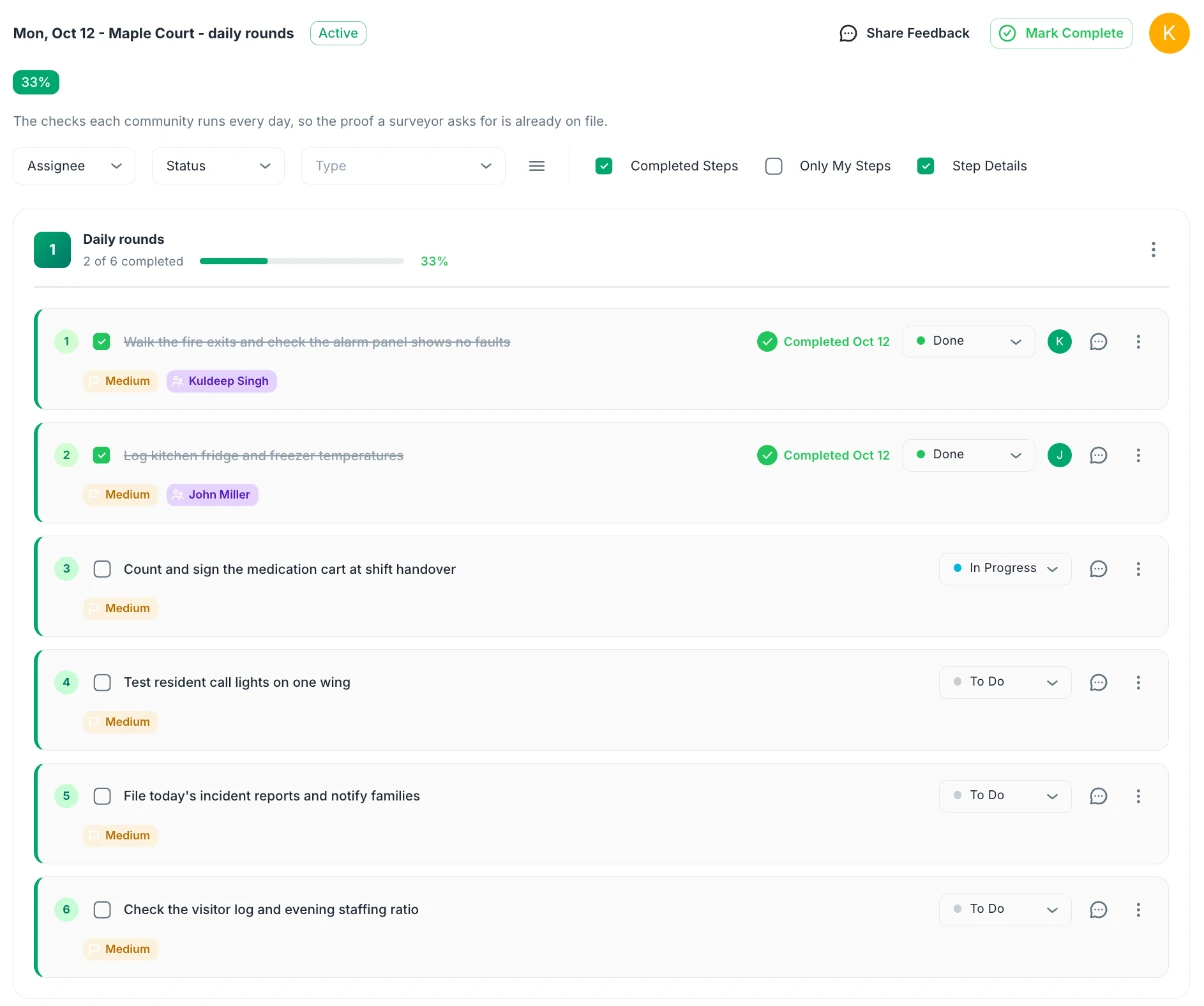Viewport: 1204px width, 1006px height.
Task: Open more options for visitor log step
Action: click(x=1138, y=910)
